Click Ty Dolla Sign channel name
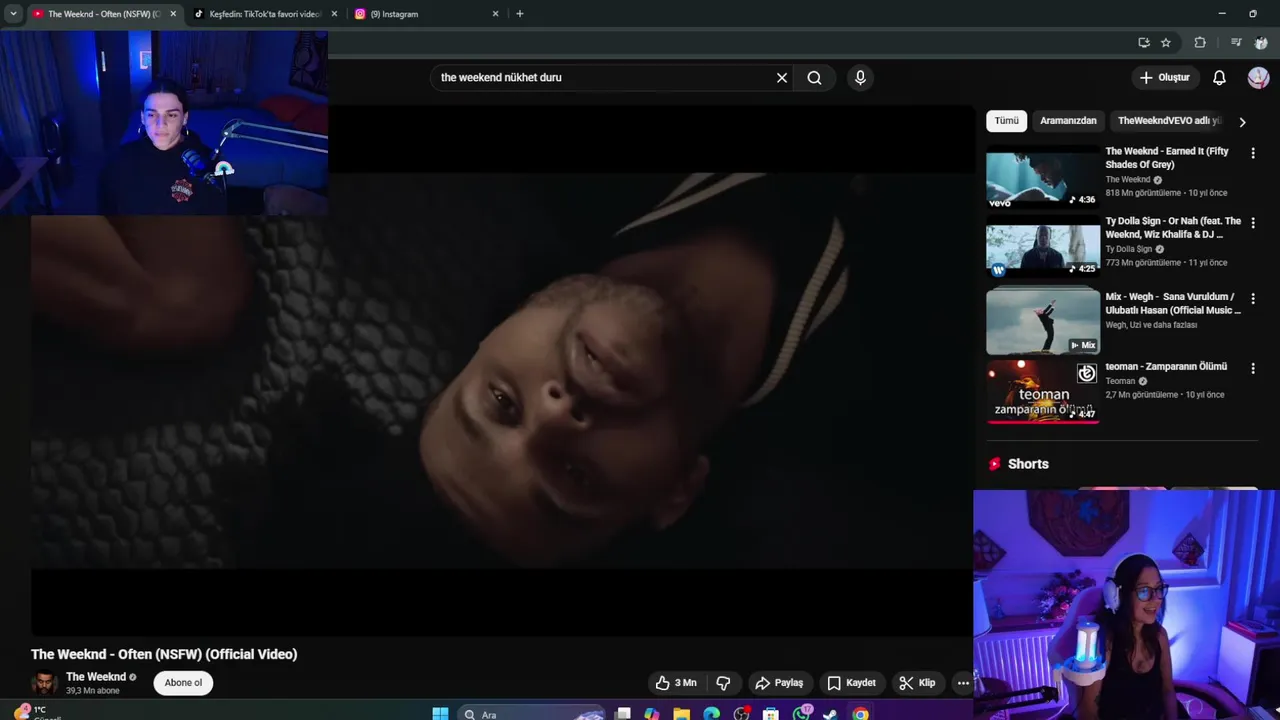 1129,249
